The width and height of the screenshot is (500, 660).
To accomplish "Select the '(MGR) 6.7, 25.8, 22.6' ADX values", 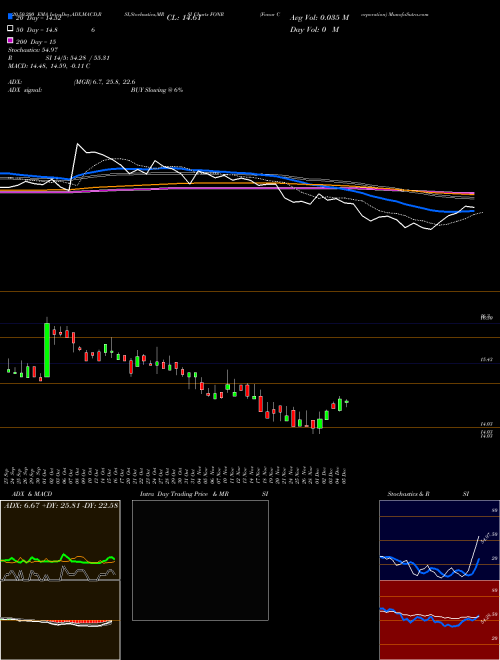I will coord(104,82).
